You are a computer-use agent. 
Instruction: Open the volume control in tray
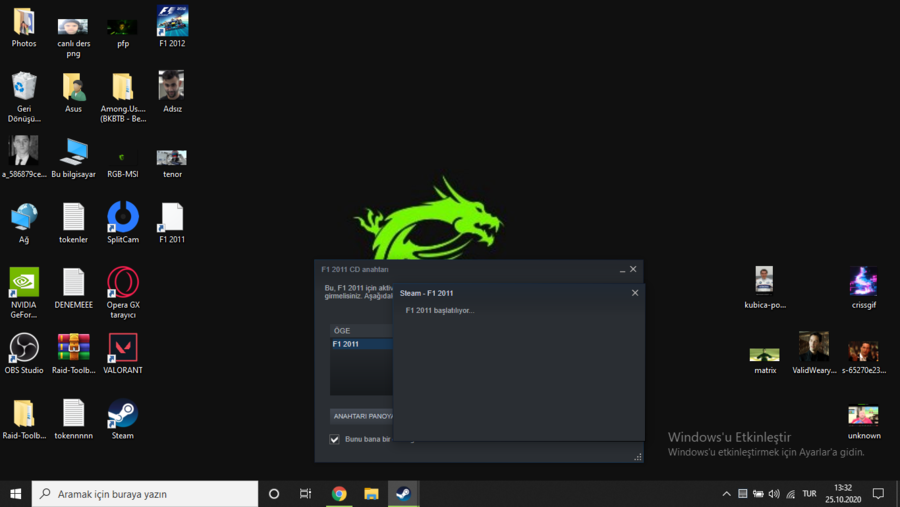774,494
